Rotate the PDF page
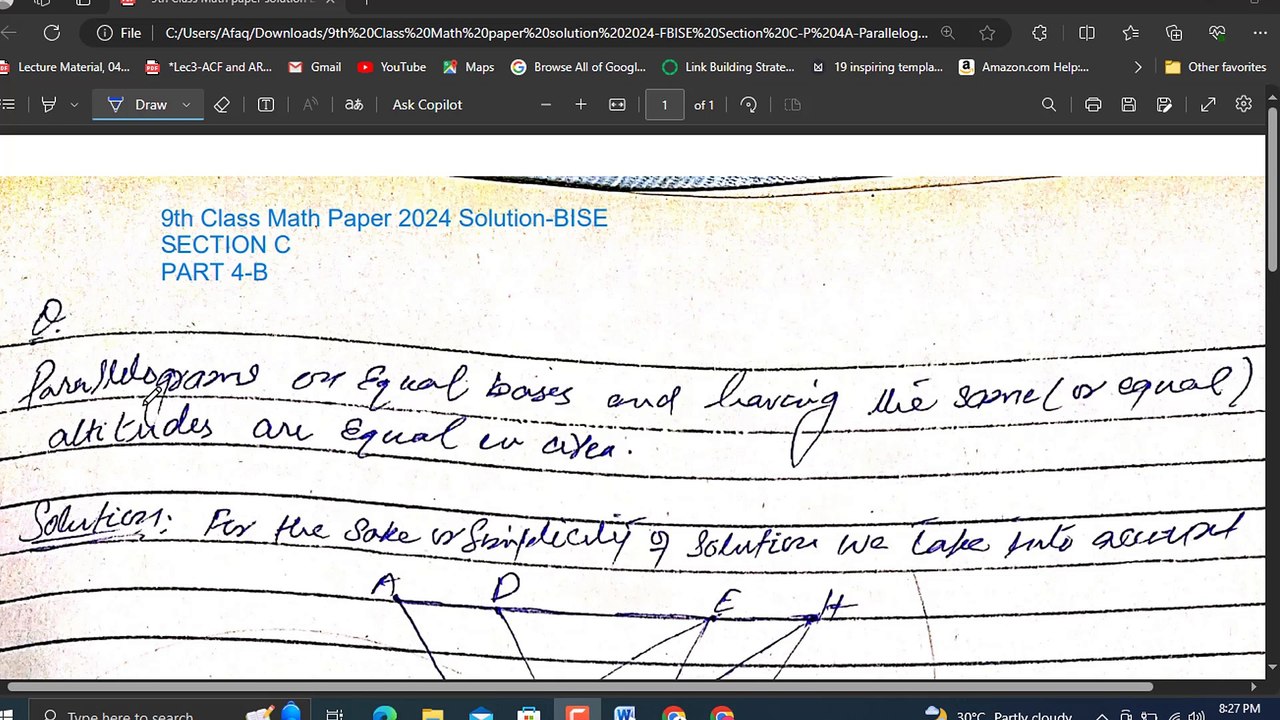This screenshot has height=720, width=1280. pos(748,104)
